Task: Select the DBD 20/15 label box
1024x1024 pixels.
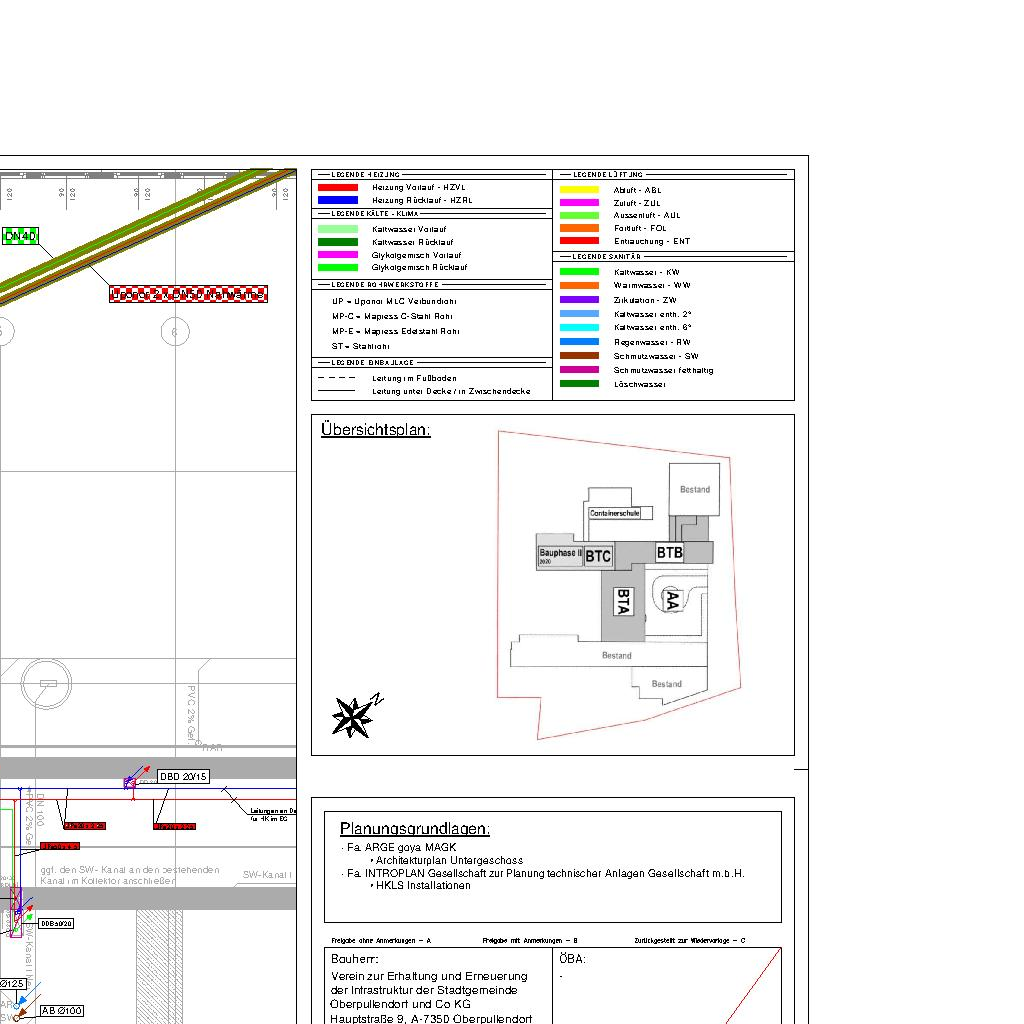Action: (183, 777)
